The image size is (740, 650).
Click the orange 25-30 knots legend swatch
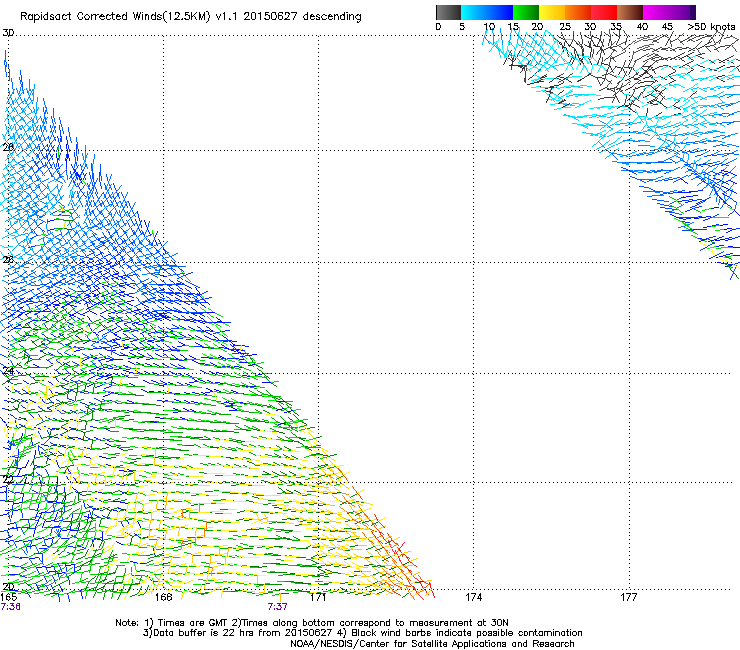(578, 12)
